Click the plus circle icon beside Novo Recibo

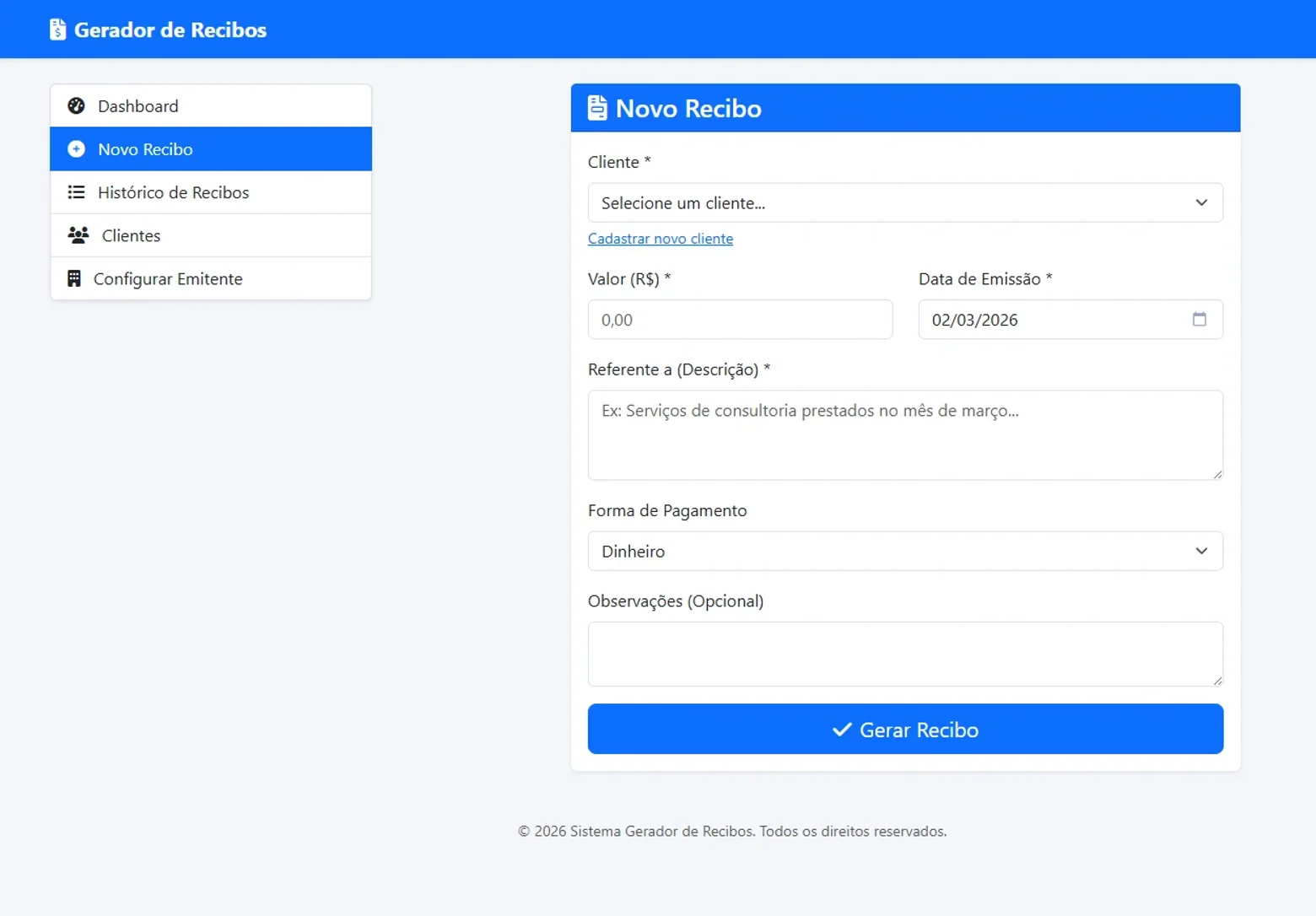[76, 149]
